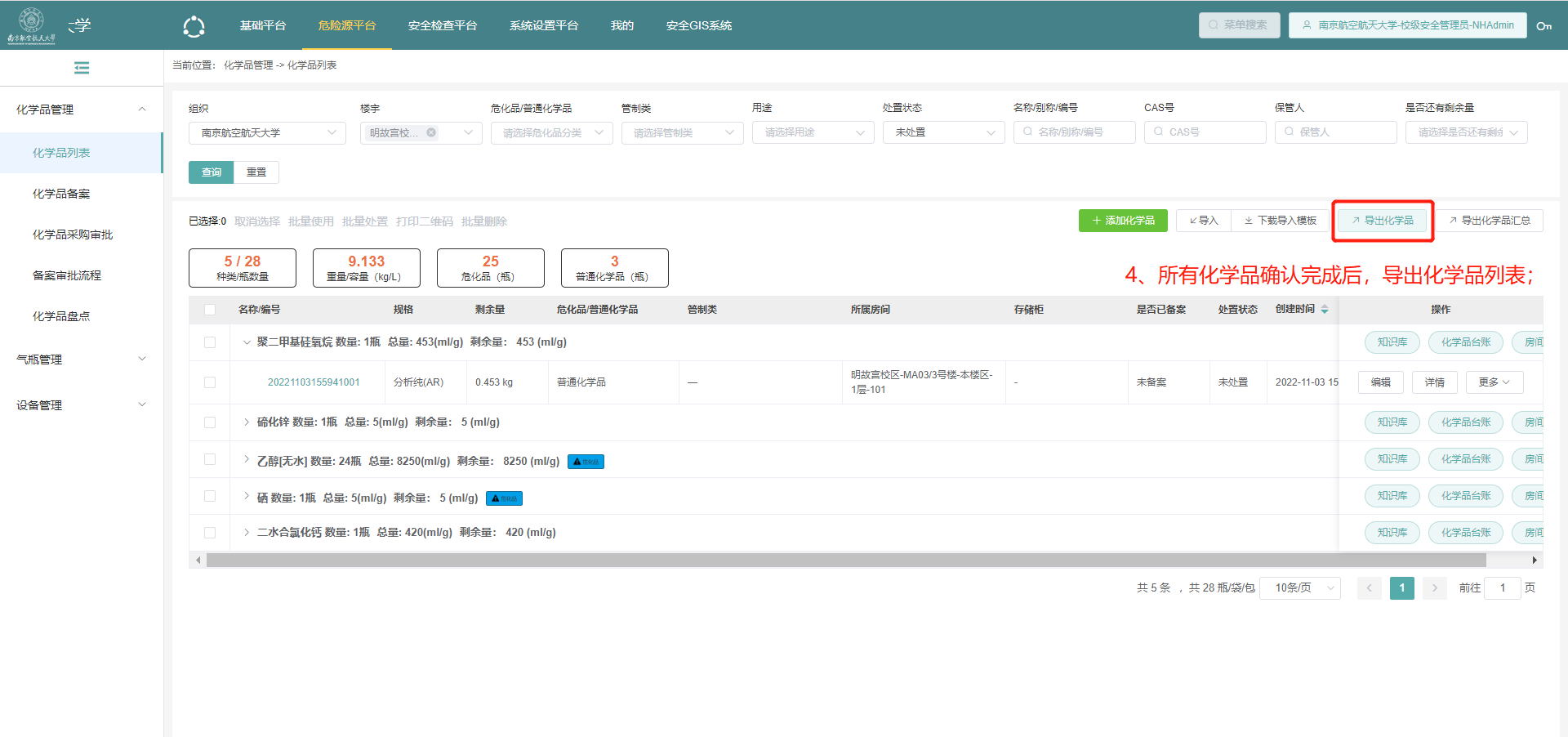Toggle the select-all checkbox in table header
Image resolution: width=1568 pixels, height=737 pixels.
(210, 310)
